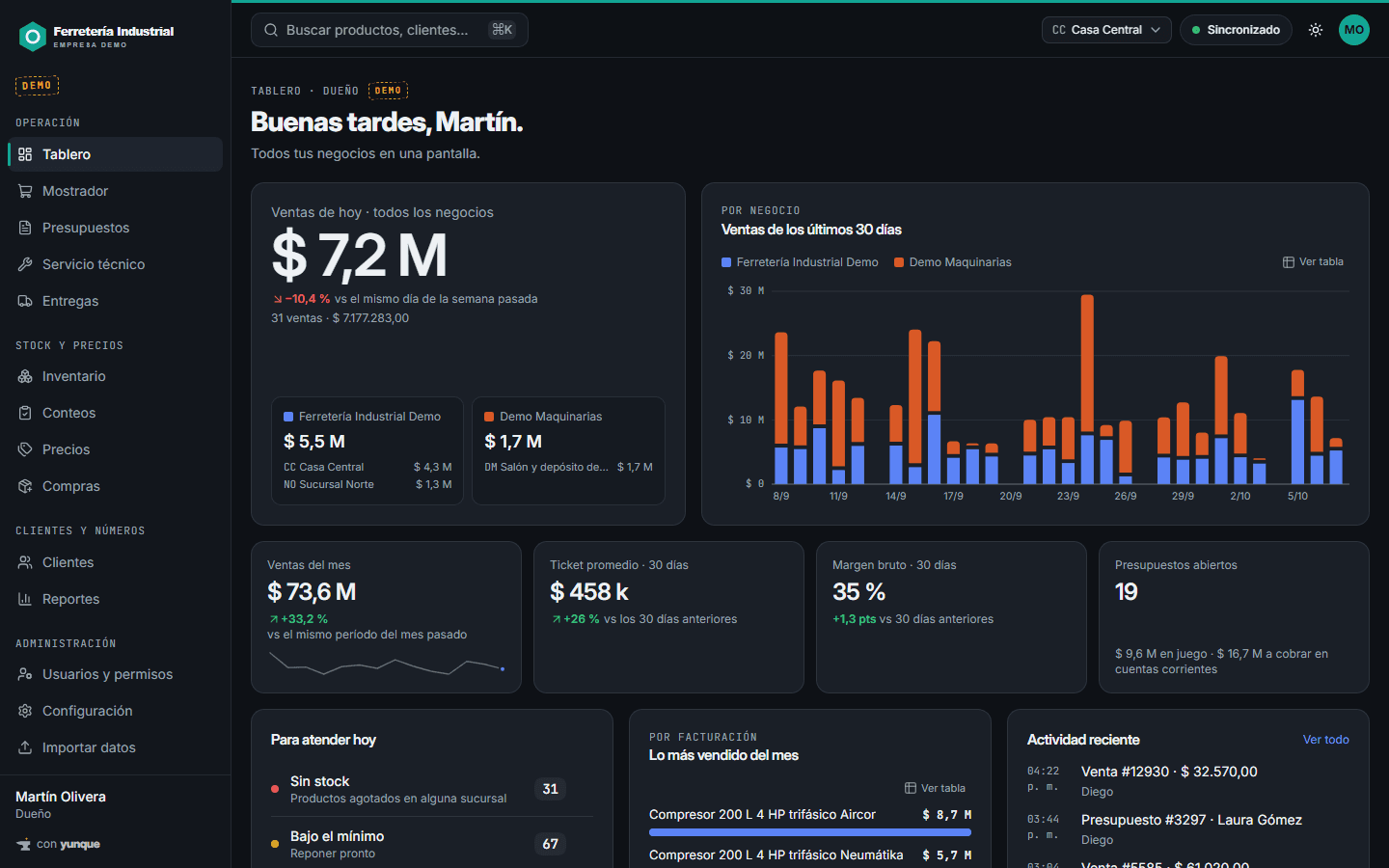Click the Mostrador cart icon
1389x868 pixels.
[25, 191]
